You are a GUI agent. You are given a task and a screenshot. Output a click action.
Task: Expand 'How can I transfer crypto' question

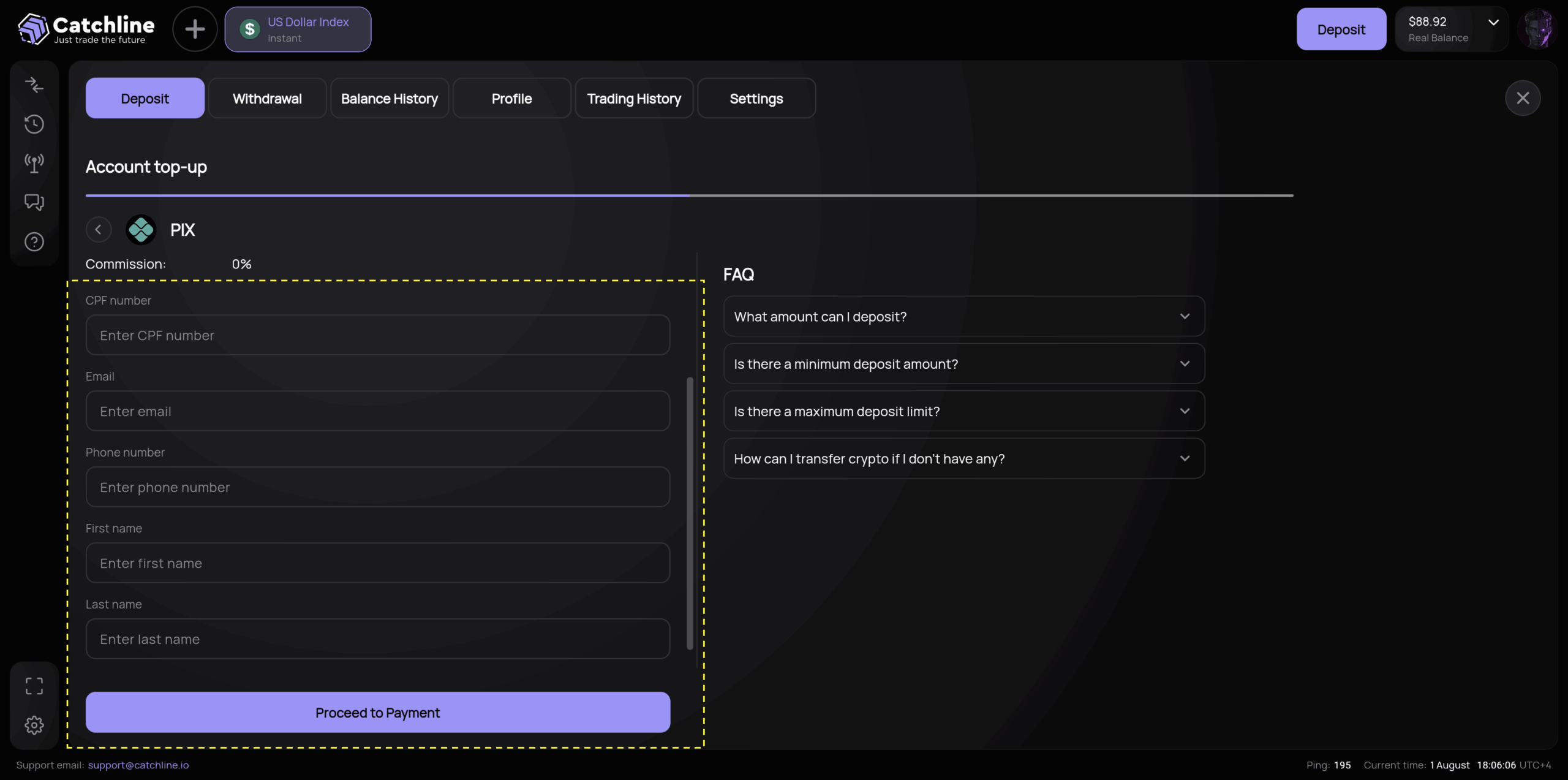coord(964,458)
